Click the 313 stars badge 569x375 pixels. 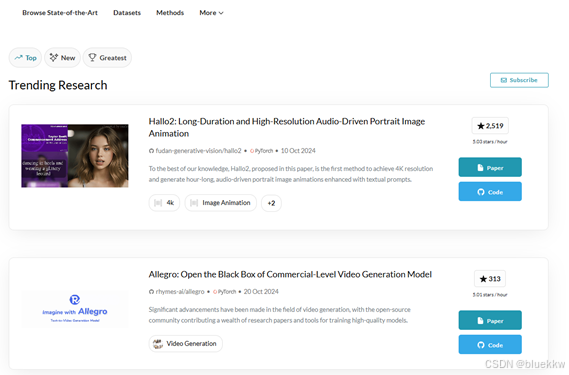(x=490, y=279)
